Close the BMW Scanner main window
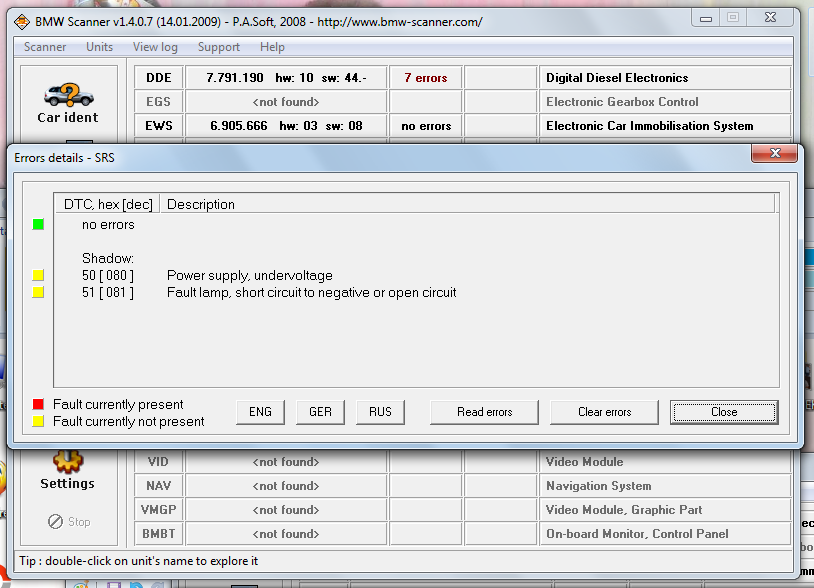Image resolution: width=814 pixels, height=588 pixels. [x=770, y=18]
